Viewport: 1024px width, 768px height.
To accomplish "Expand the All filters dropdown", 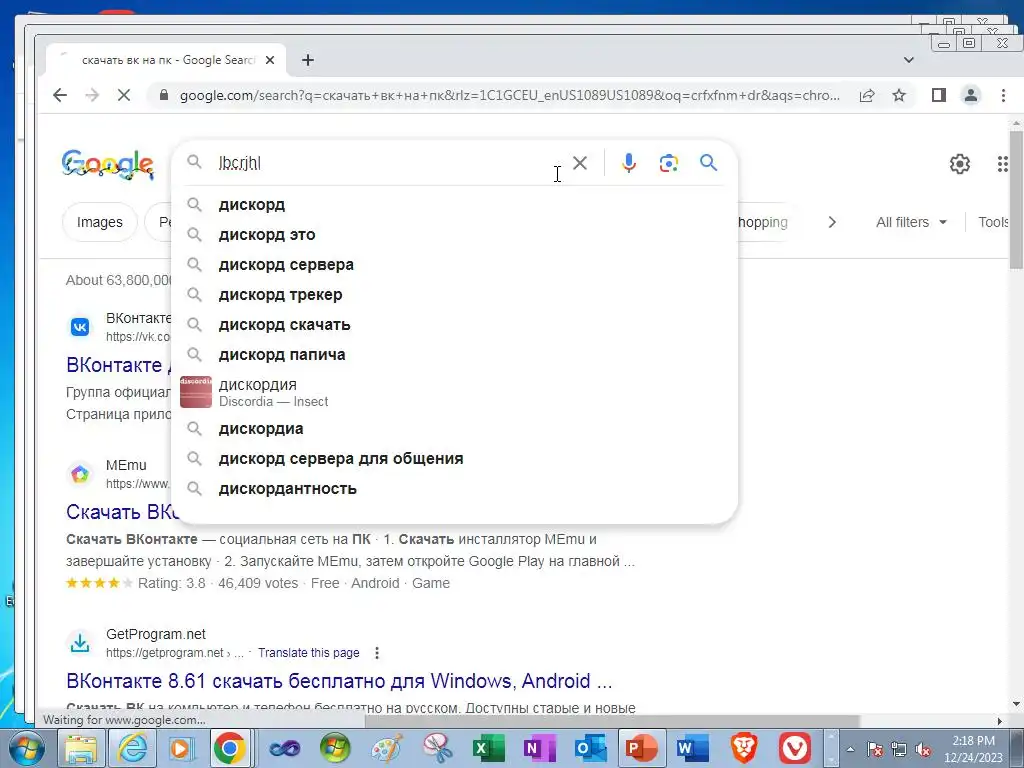I will pos(911,222).
